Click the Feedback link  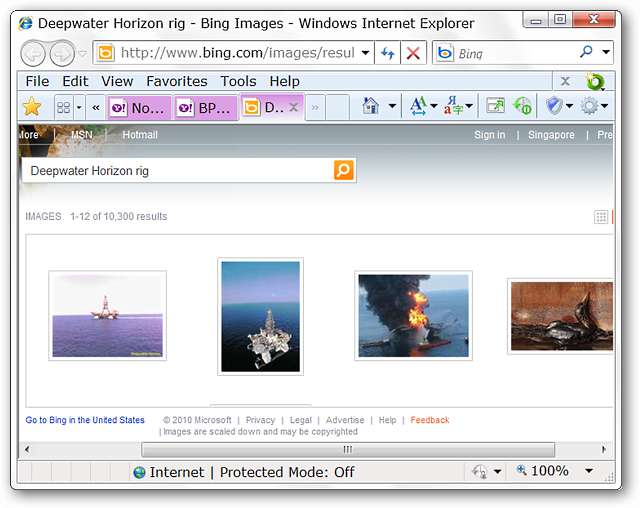(x=429, y=420)
